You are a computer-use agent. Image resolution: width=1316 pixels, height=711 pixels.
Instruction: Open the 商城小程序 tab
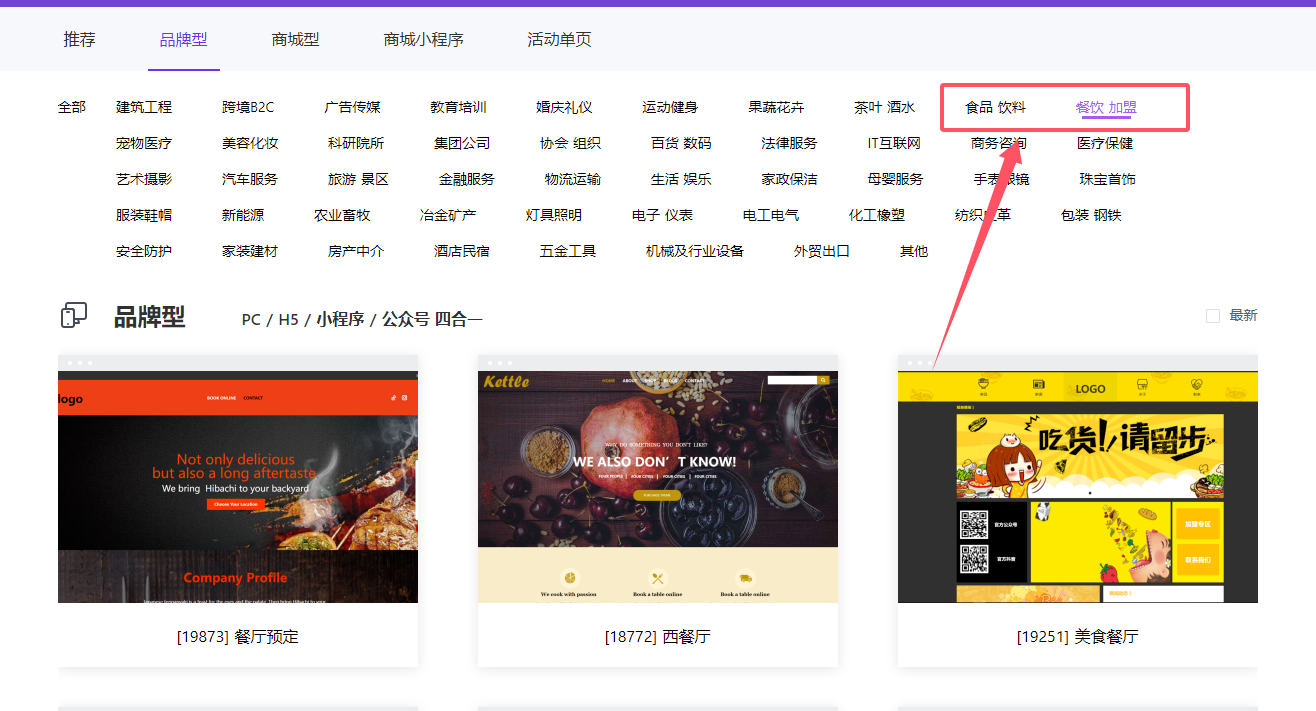click(424, 40)
